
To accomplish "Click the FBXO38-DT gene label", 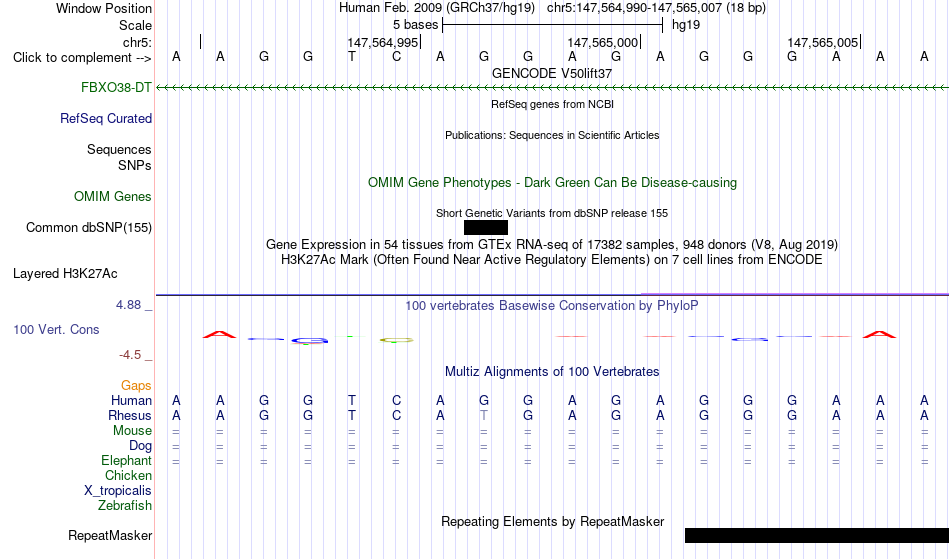I will [x=116, y=88].
